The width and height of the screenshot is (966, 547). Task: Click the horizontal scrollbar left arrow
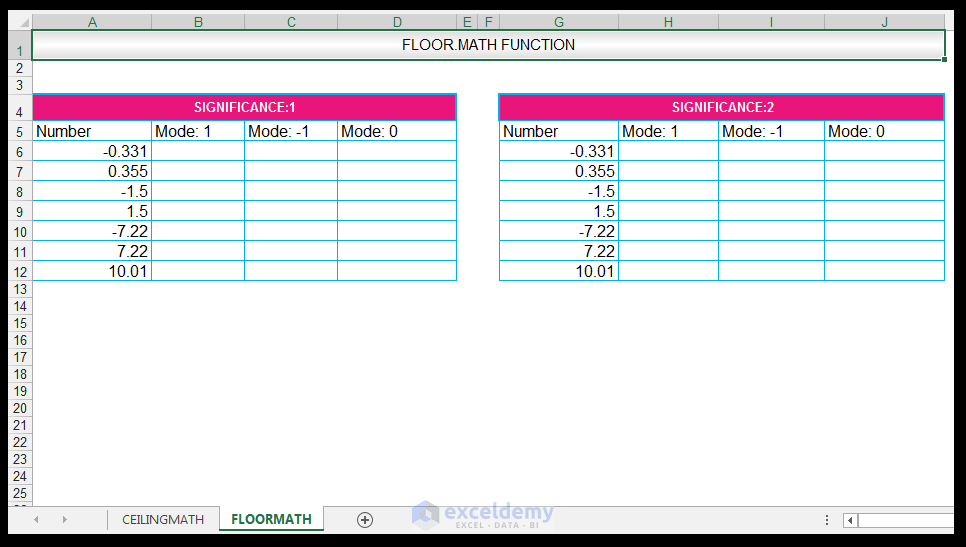click(851, 521)
